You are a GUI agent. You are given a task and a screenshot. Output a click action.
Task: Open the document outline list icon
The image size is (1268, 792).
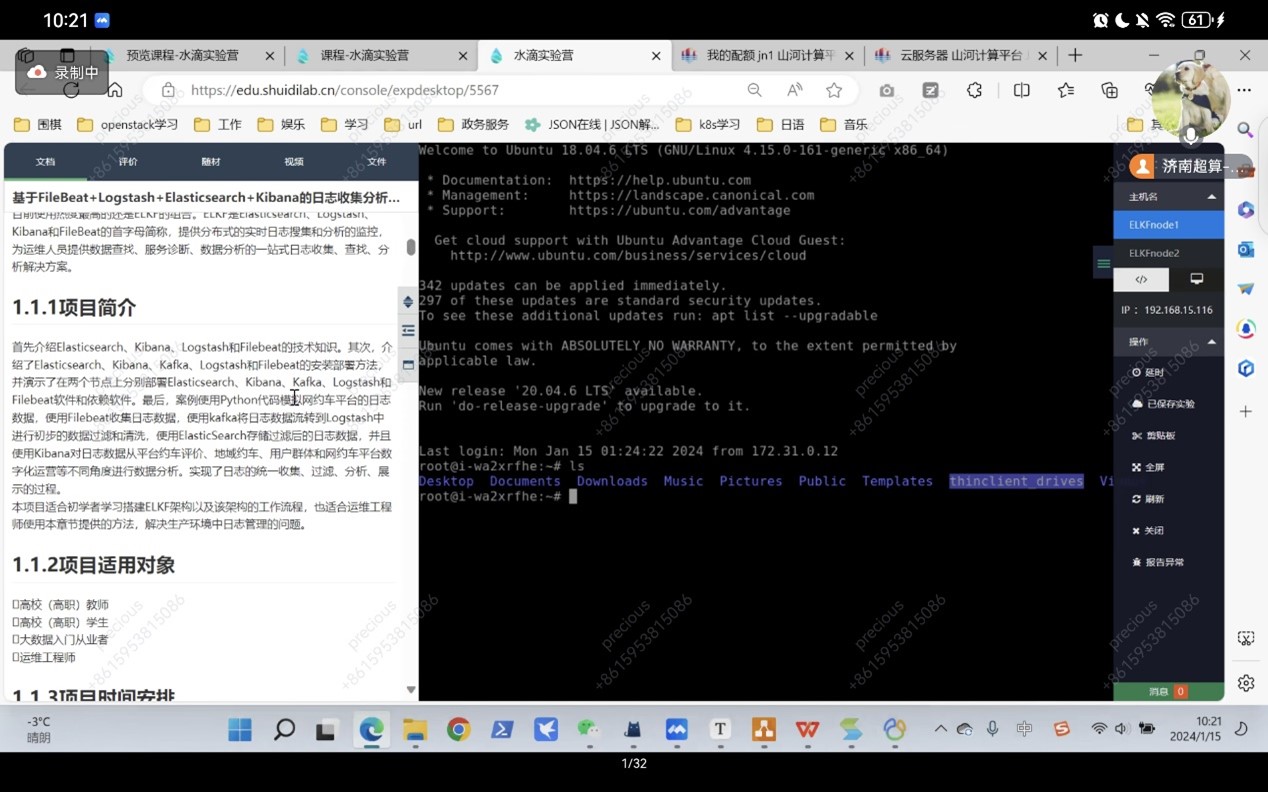coord(408,331)
